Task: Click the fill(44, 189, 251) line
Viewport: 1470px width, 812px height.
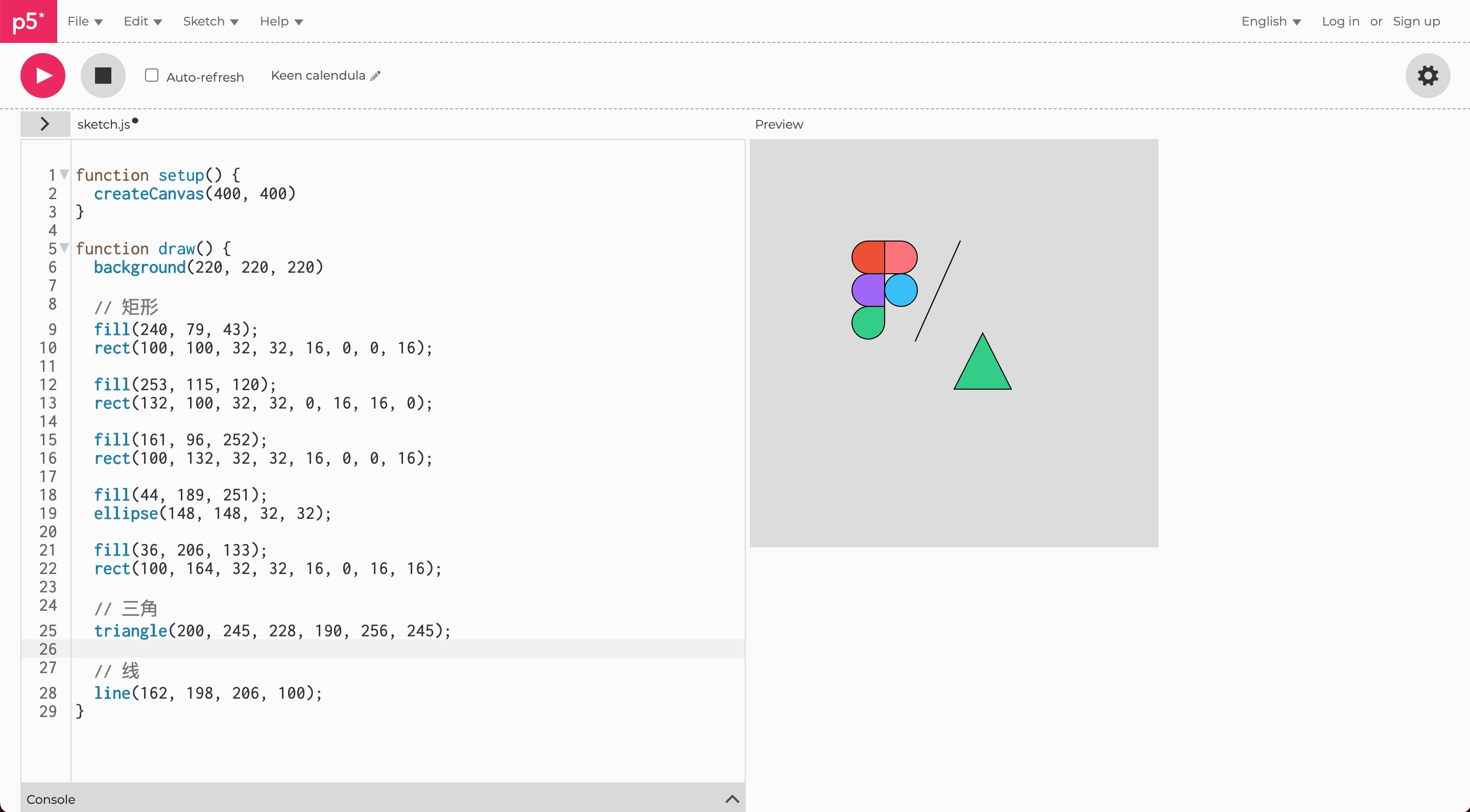Action: (180, 494)
